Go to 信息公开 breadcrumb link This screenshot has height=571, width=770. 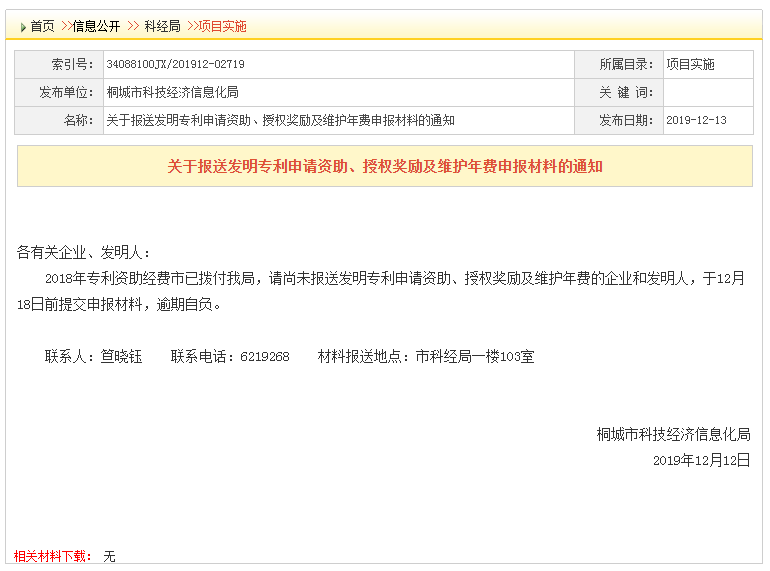96,26
